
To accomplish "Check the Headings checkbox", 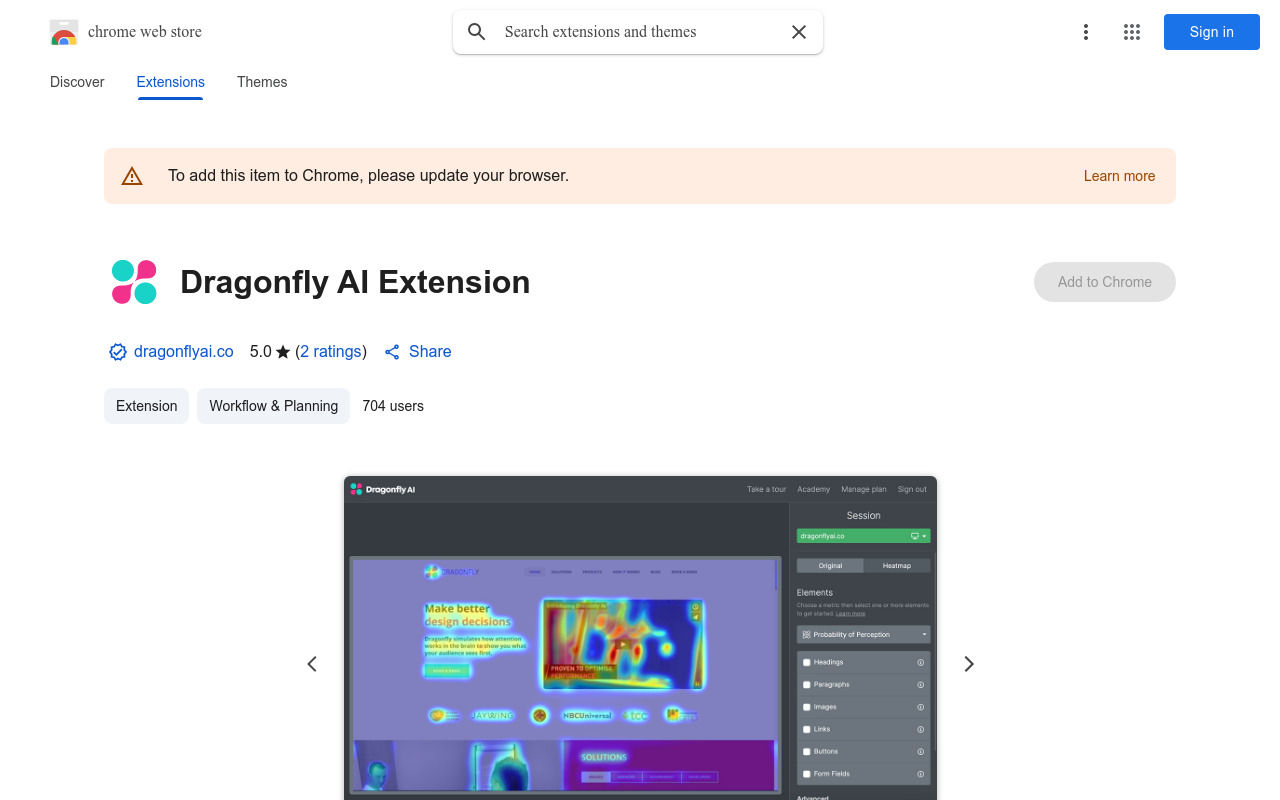I will point(807,662).
